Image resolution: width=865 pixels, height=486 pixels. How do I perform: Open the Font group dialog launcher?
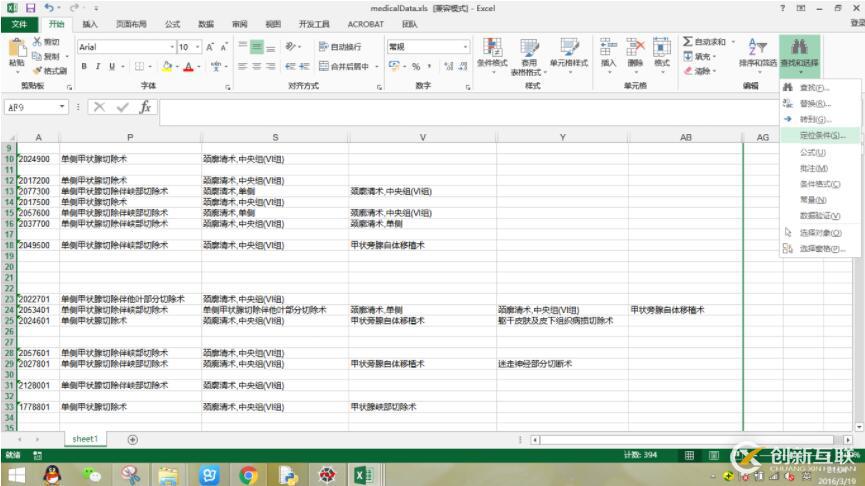[228, 87]
